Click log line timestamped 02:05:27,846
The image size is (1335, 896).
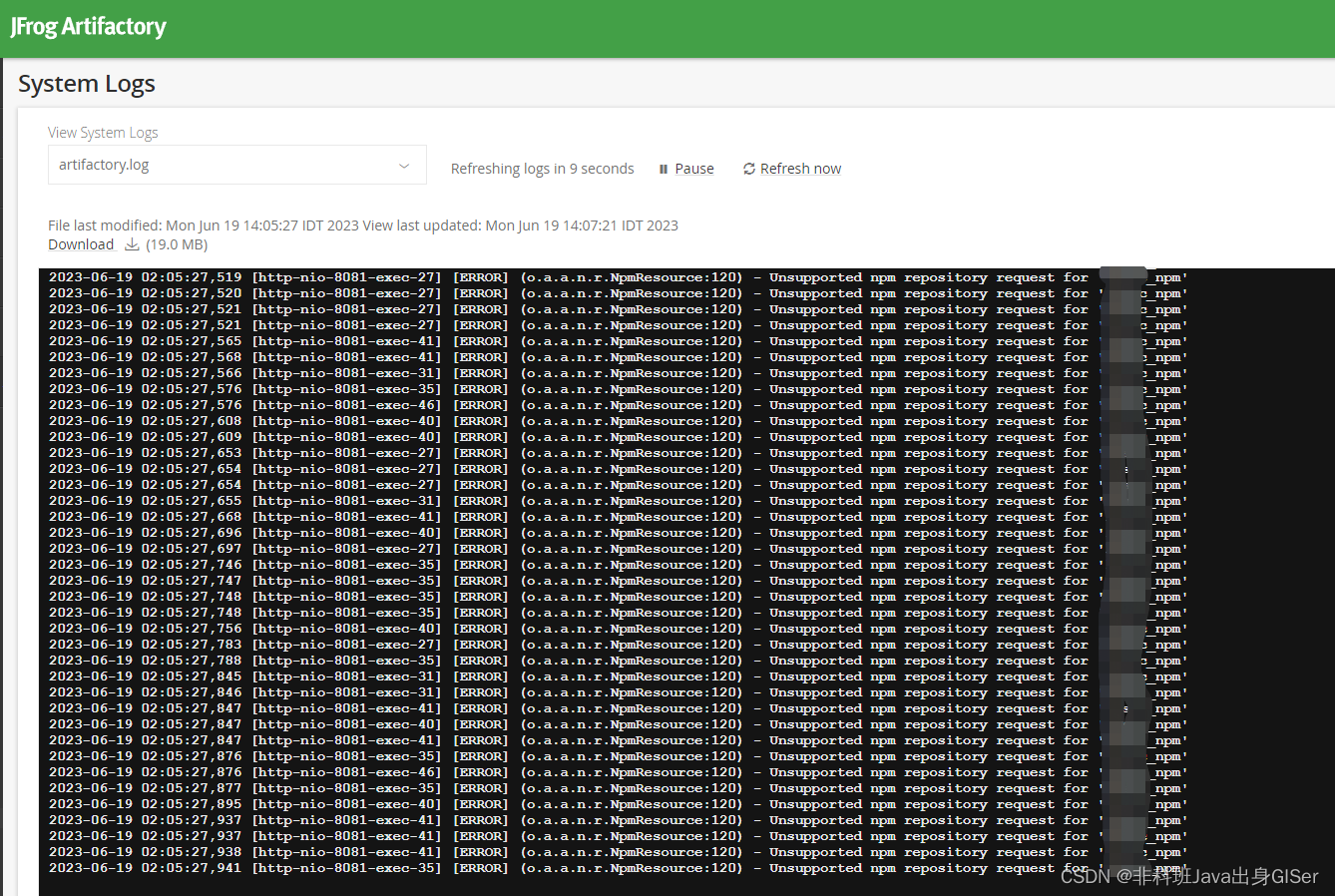pyautogui.click(x=619, y=692)
